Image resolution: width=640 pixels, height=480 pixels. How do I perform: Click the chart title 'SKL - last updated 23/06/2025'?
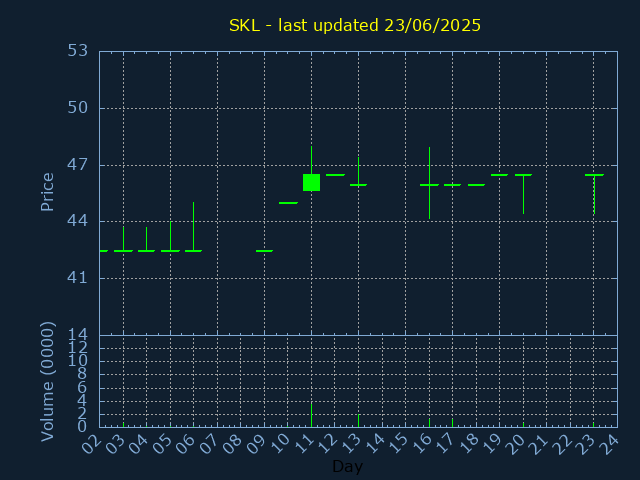pos(355,25)
